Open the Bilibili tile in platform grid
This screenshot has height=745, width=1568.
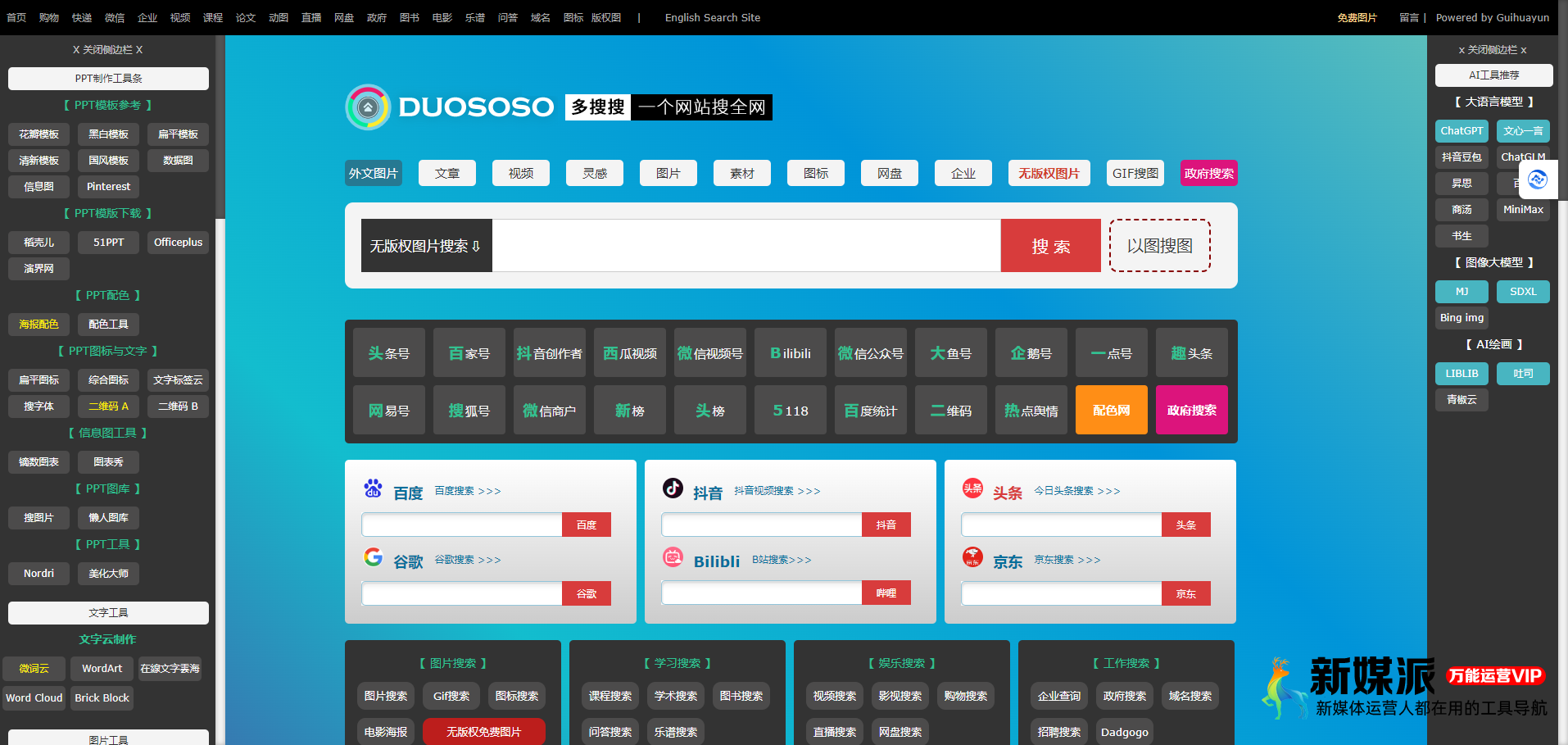tap(791, 352)
